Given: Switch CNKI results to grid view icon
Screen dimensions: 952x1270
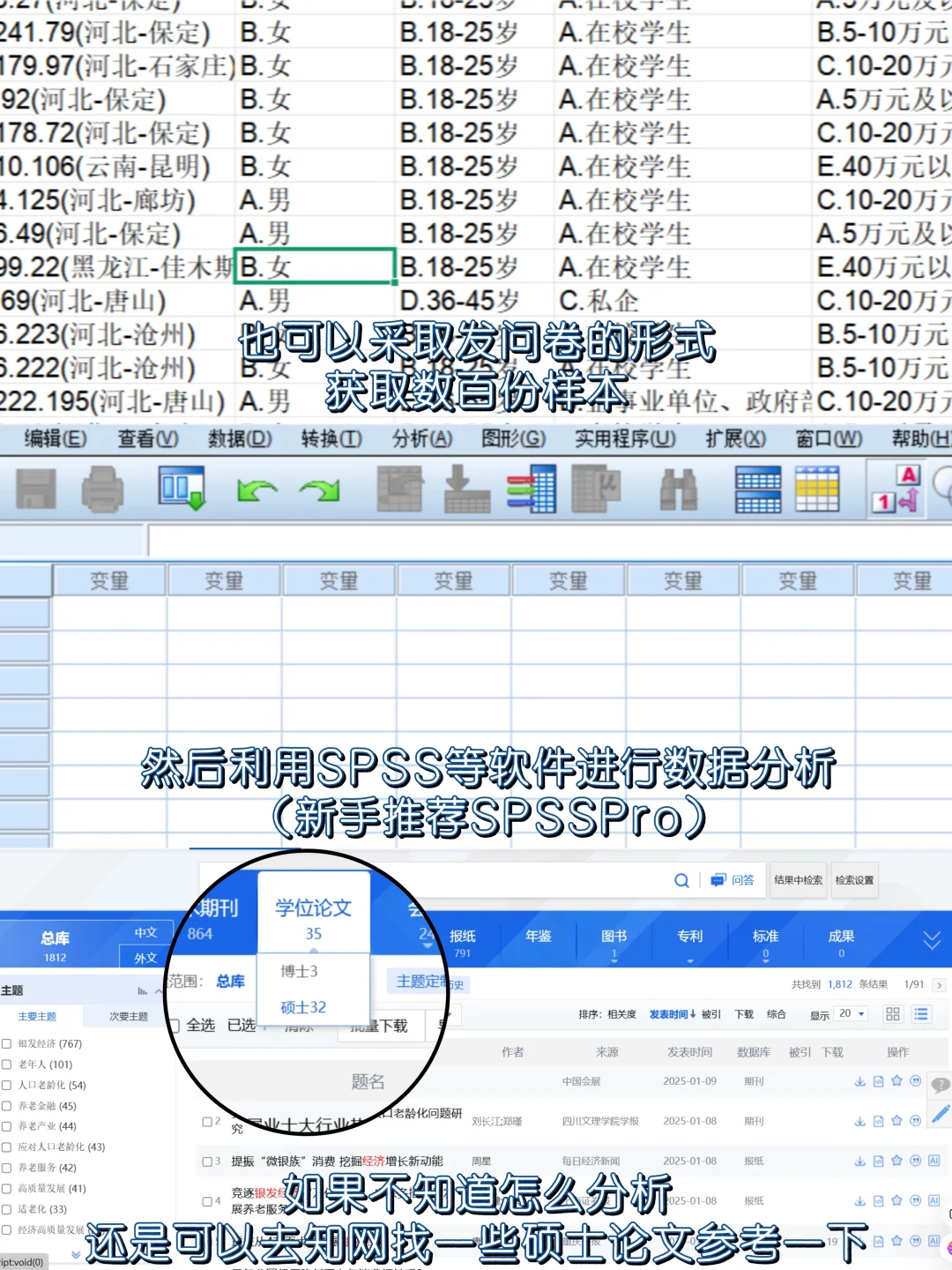Looking at the screenshot, I should [x=893, y=1013].
